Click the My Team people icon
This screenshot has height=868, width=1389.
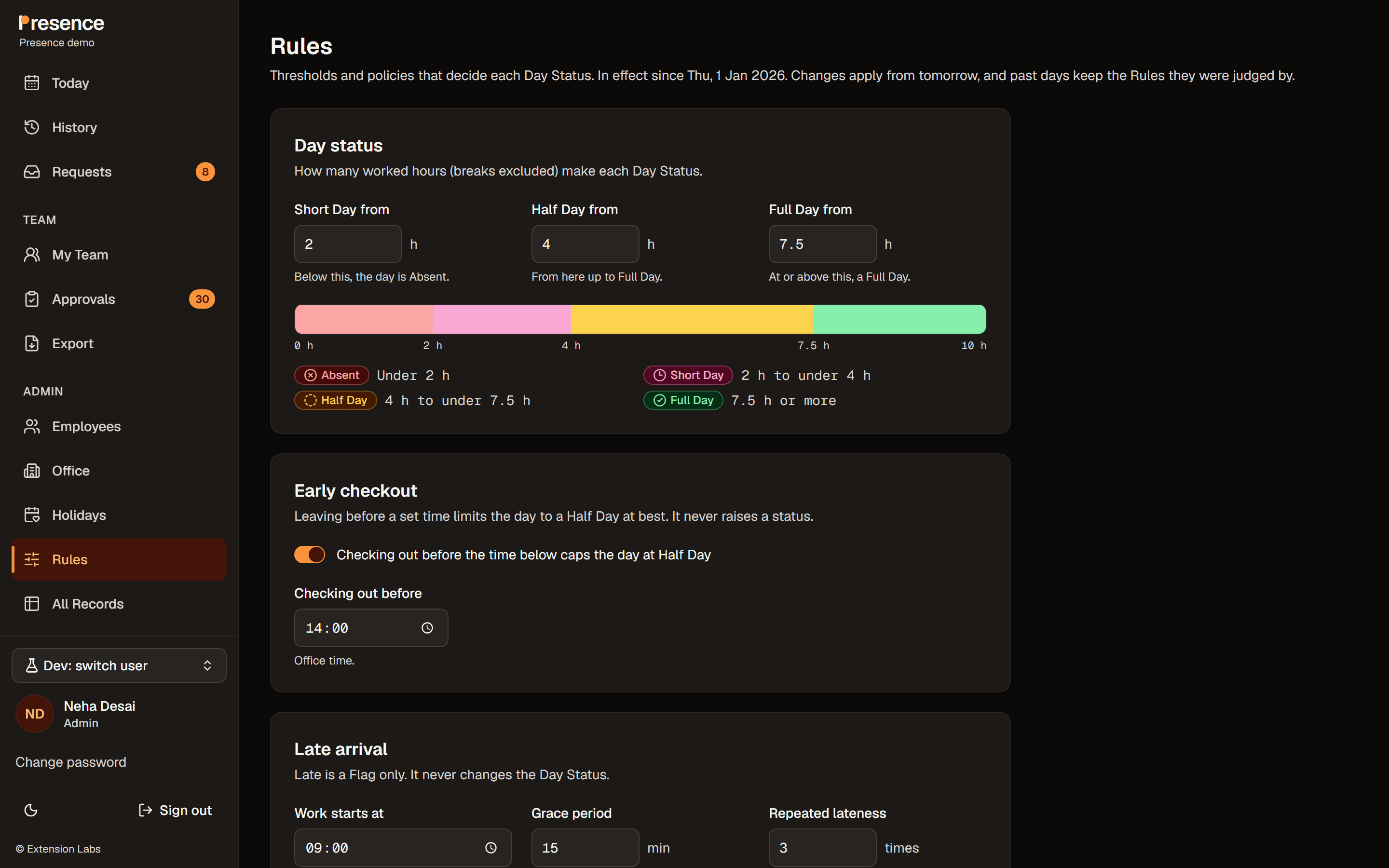pos(31,254)
